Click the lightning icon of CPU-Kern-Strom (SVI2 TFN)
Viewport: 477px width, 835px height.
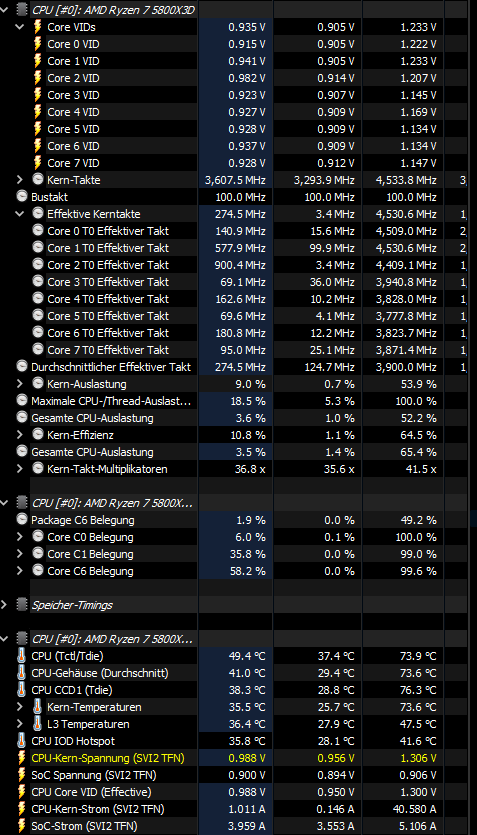22,809
